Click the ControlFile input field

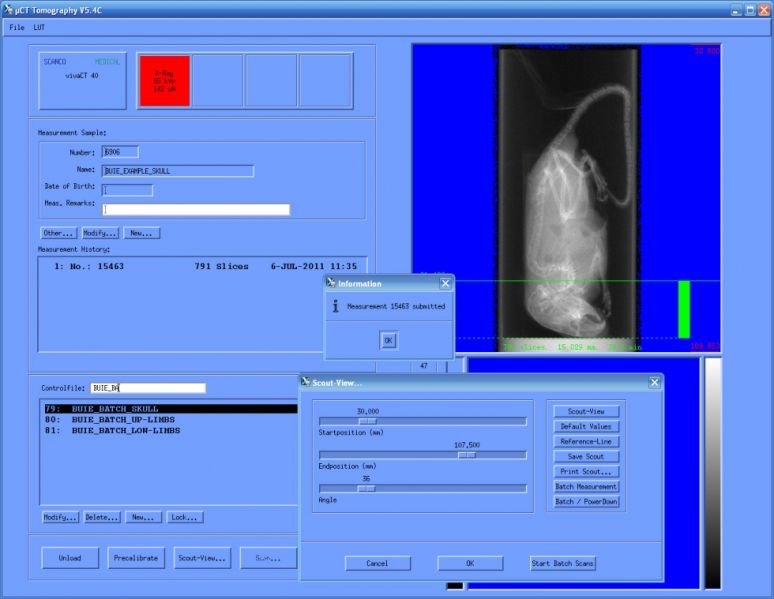point(148,388)
